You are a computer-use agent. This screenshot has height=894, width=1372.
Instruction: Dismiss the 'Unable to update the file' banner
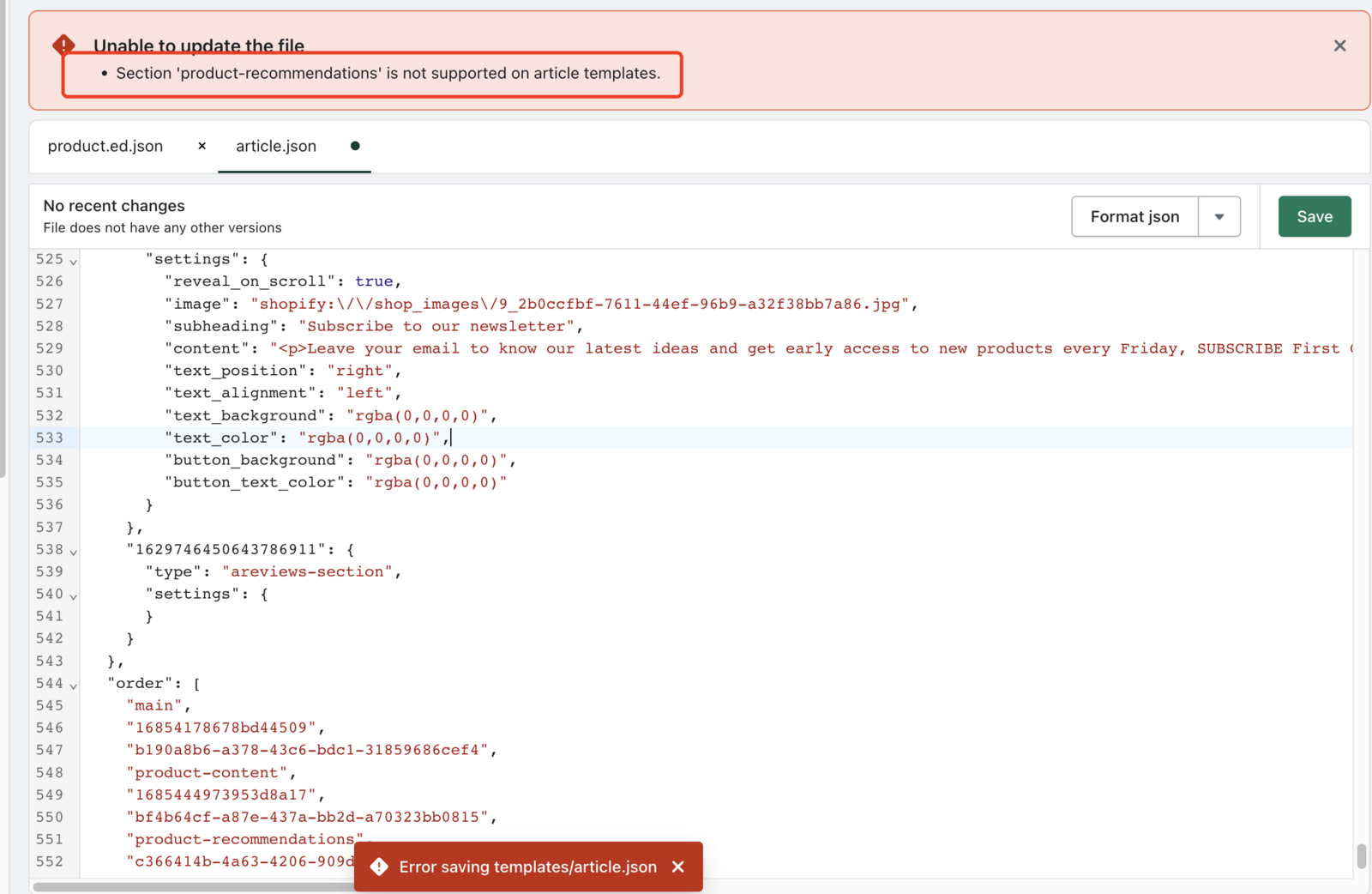tap(1339, 45)
